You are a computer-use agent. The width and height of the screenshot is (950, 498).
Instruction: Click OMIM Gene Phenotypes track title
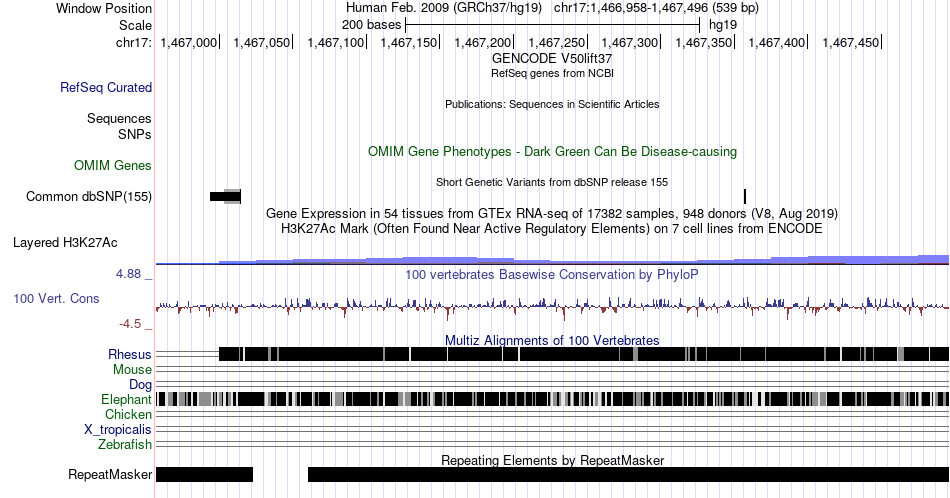(552, 151)
